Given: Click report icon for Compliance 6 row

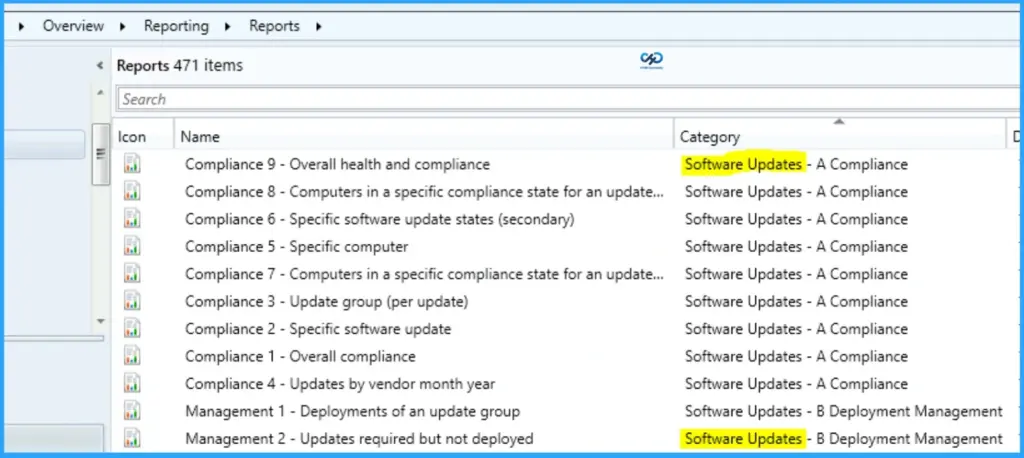Looking at the screenshot, I should click(x=132, y=219).
